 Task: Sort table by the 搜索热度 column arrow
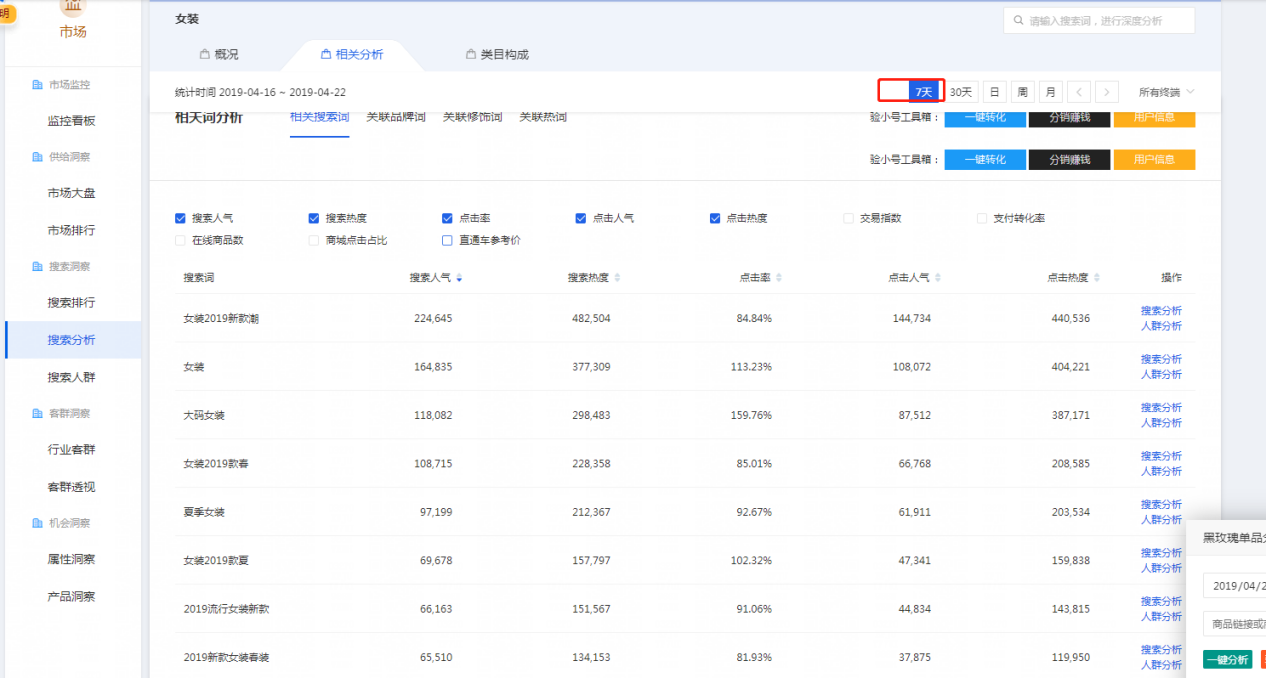point(617,278)
